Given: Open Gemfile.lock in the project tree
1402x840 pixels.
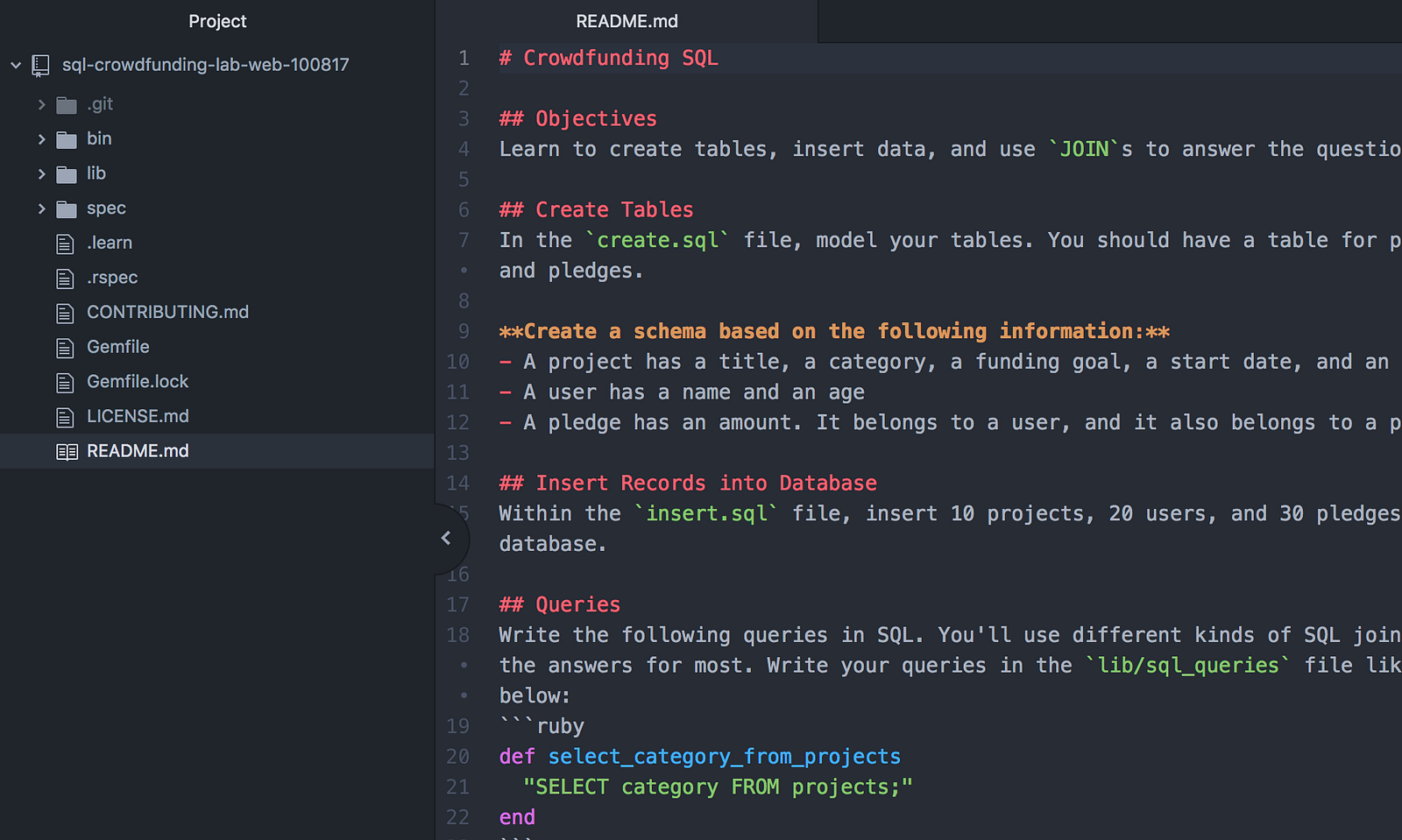Looking at the screenshot, I should pyautogui.click(x=138, y=381).
